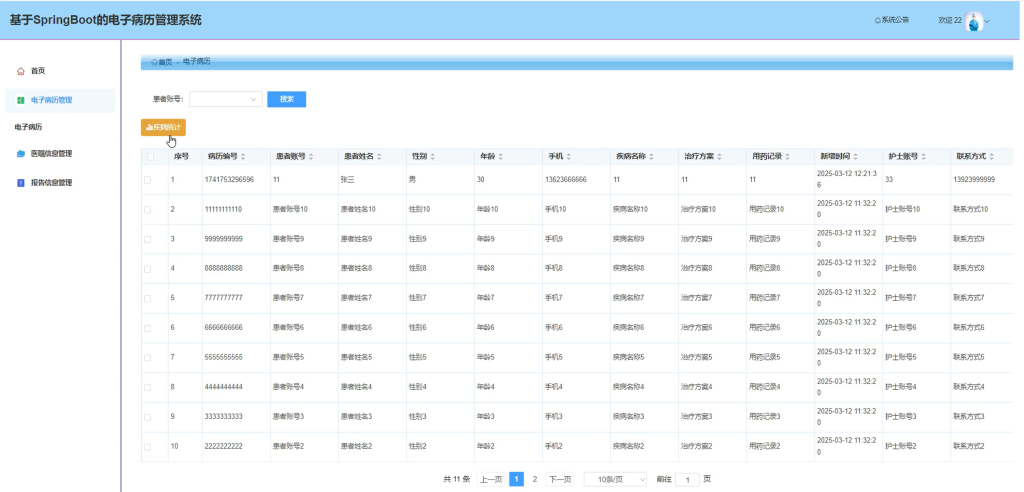Click phone number 13623666666 cell
Image resolution: width=1024 pixels, height=492 pixels.
[x=566, y=180]
